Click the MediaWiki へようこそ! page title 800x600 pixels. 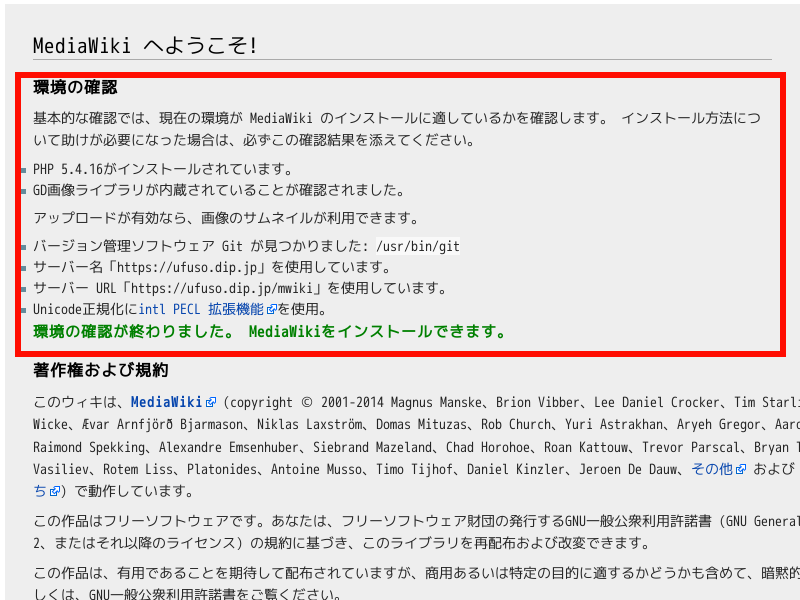[145, 46]
